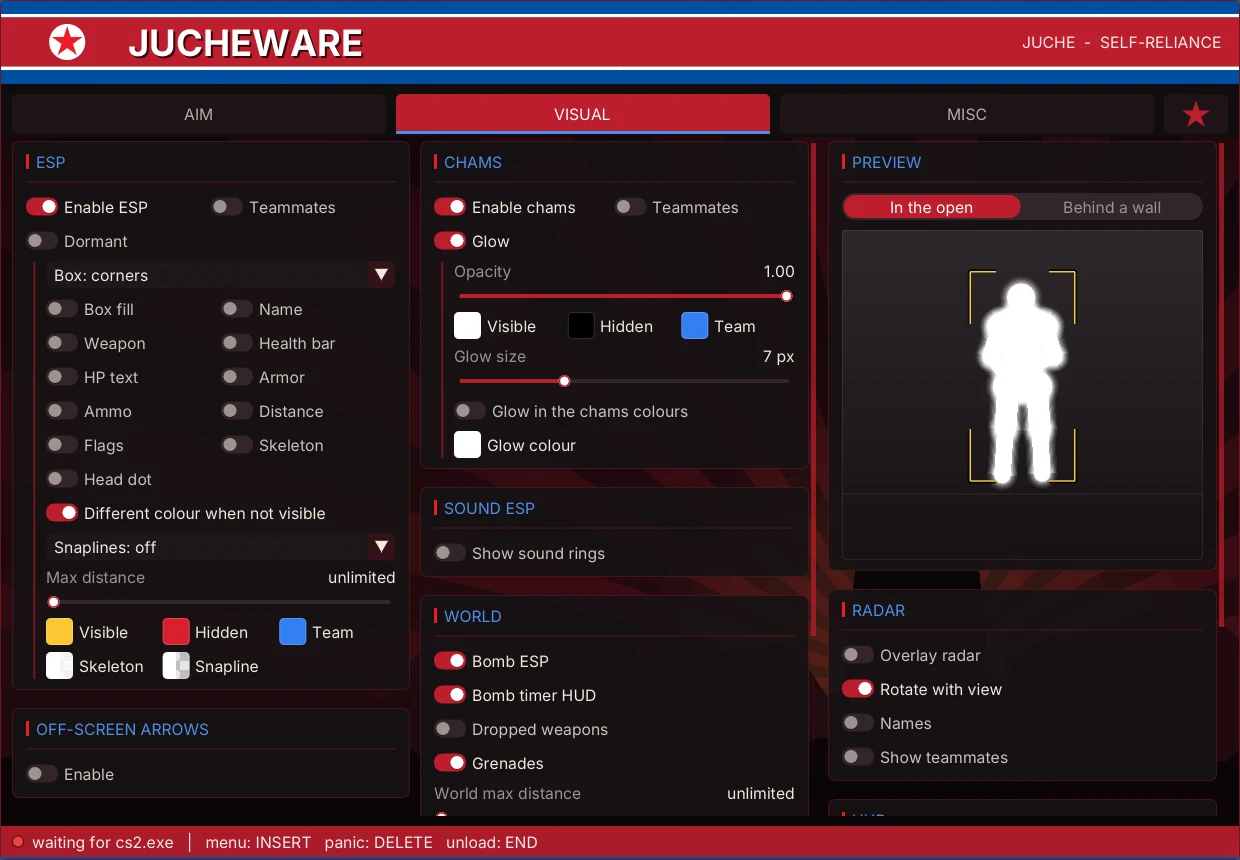Disable Rotate with view
Viewport: 1240px width, 860px height.
click(x=858, y=689)
